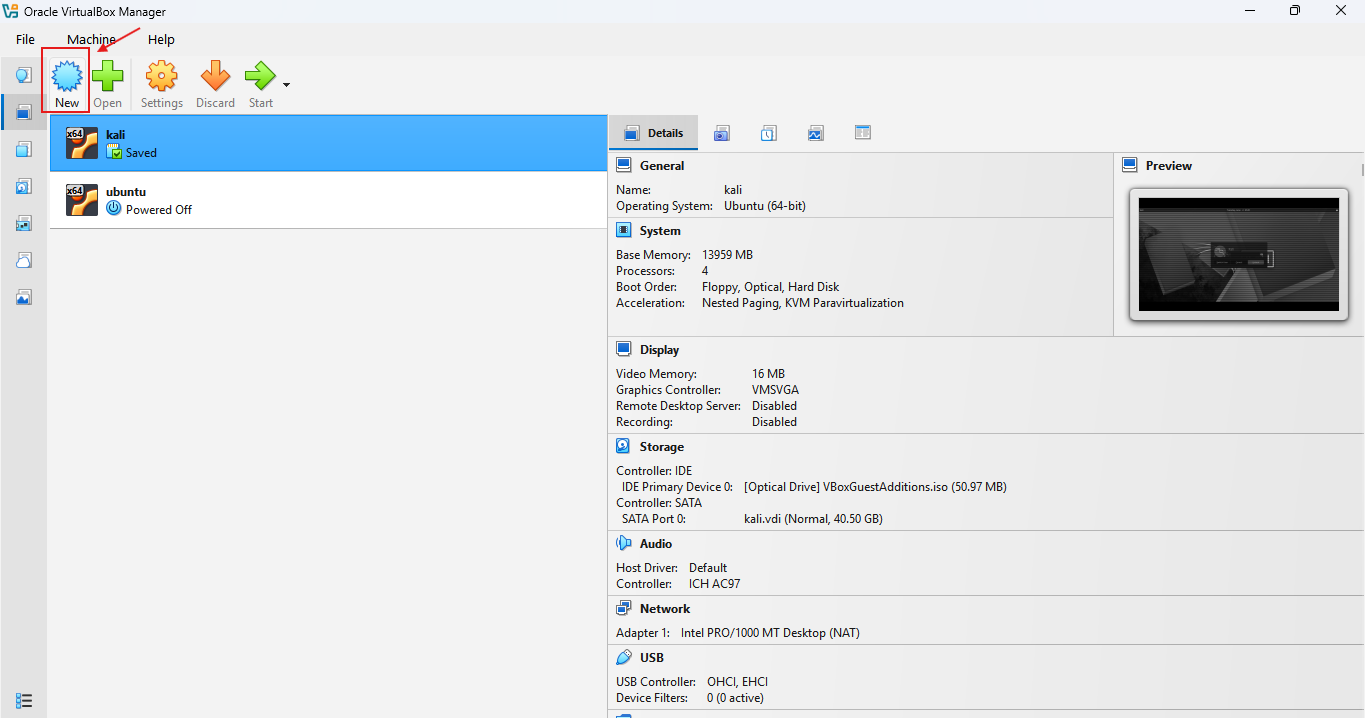Image resolution: width=1365 pixels, height=718 pixels.
Task: Open the Media sidebar icon
Action: pos(23,186)
